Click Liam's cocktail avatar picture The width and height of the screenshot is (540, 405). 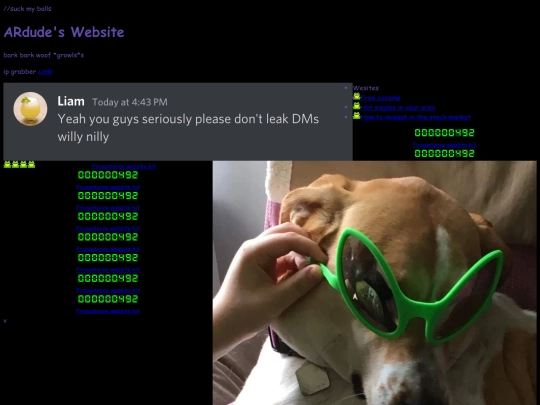[x=30, y=108]
